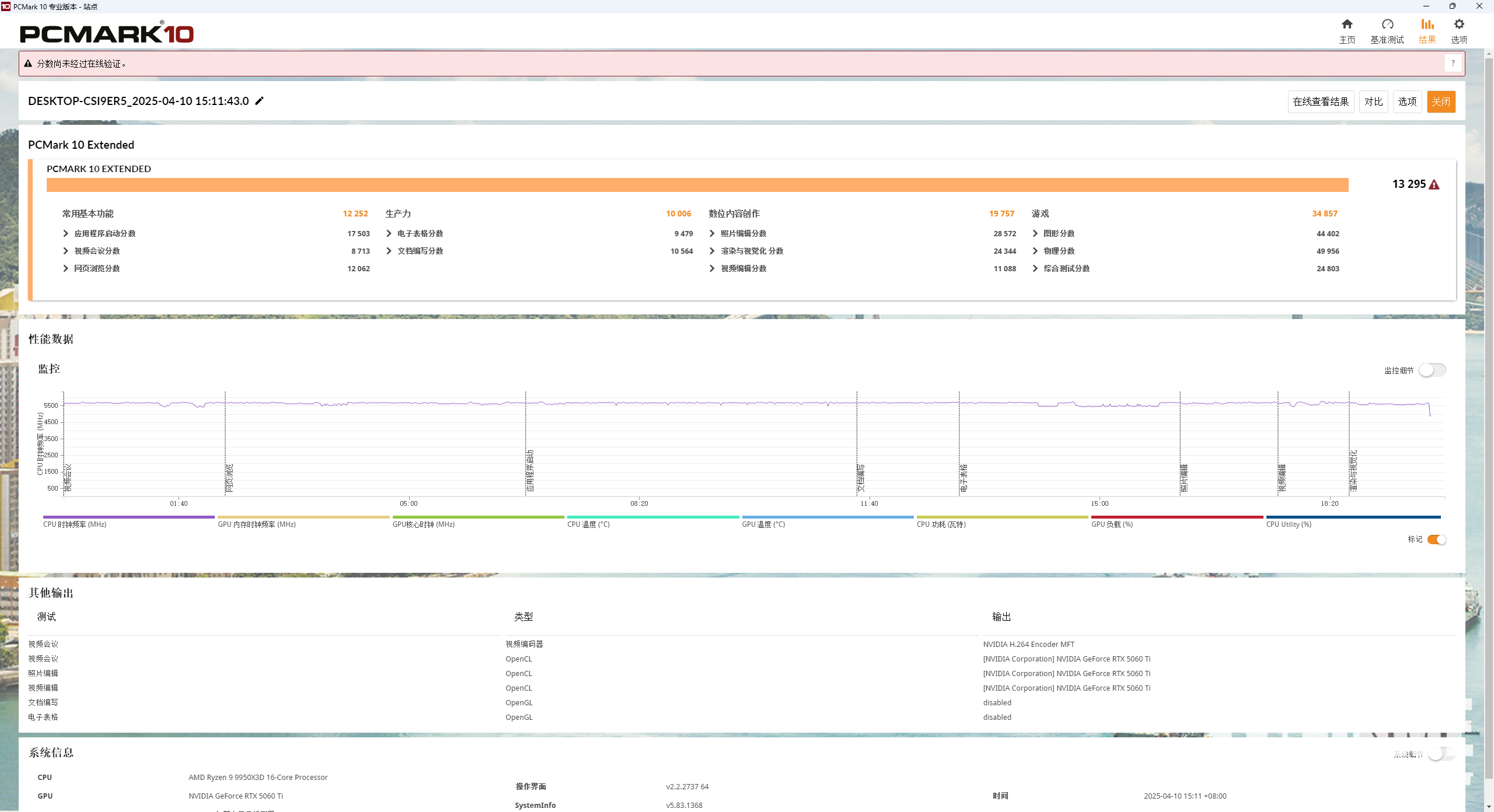
Task: Select CPU 功耗 (瓦特) legend
Action: pyautogui.click(x=1003, y=521)
